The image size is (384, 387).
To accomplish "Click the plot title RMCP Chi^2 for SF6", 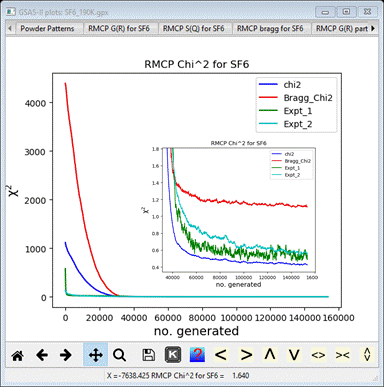I will (196, 64).
